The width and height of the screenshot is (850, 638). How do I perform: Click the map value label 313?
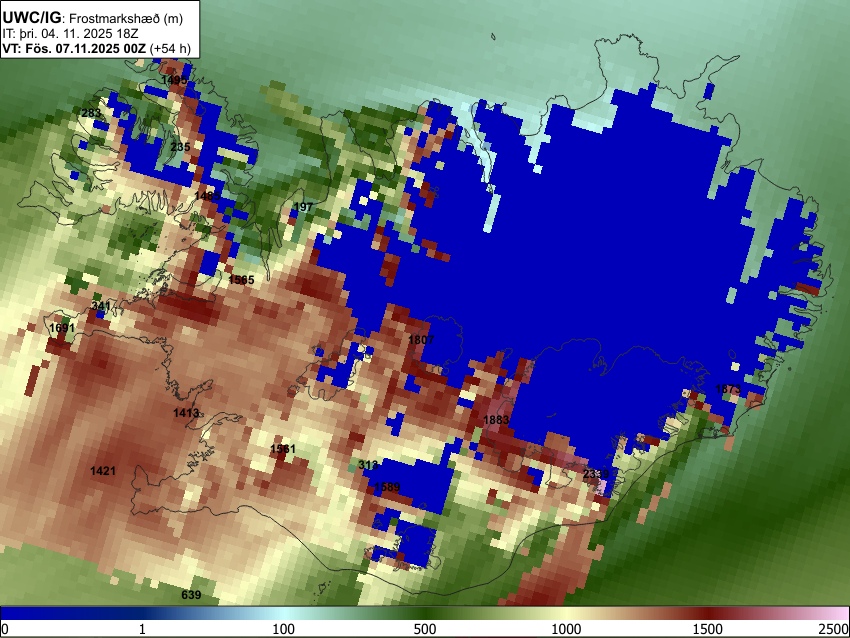click(368, 465)
